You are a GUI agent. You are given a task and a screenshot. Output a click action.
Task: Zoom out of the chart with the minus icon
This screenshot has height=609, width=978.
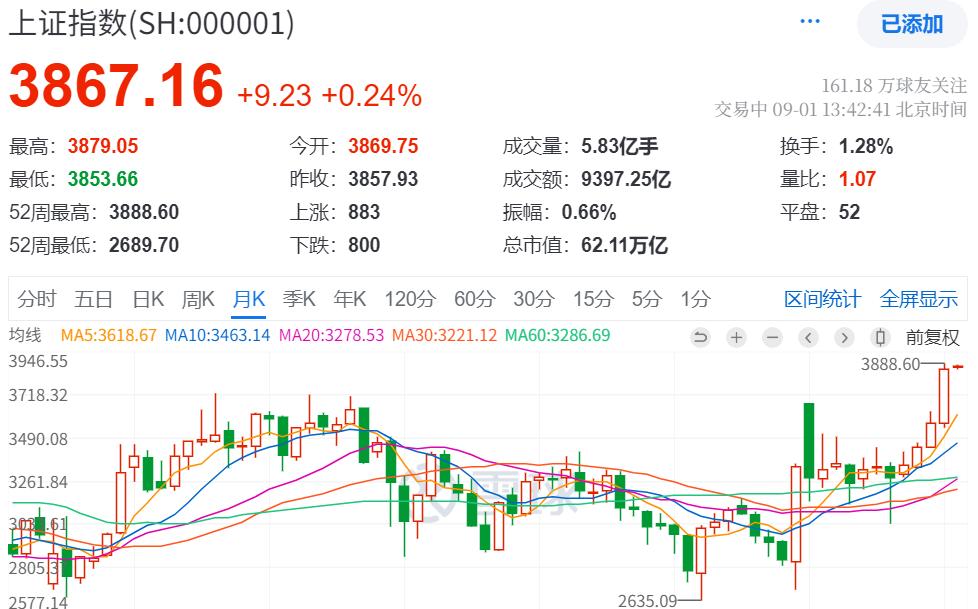pos(771,338)
